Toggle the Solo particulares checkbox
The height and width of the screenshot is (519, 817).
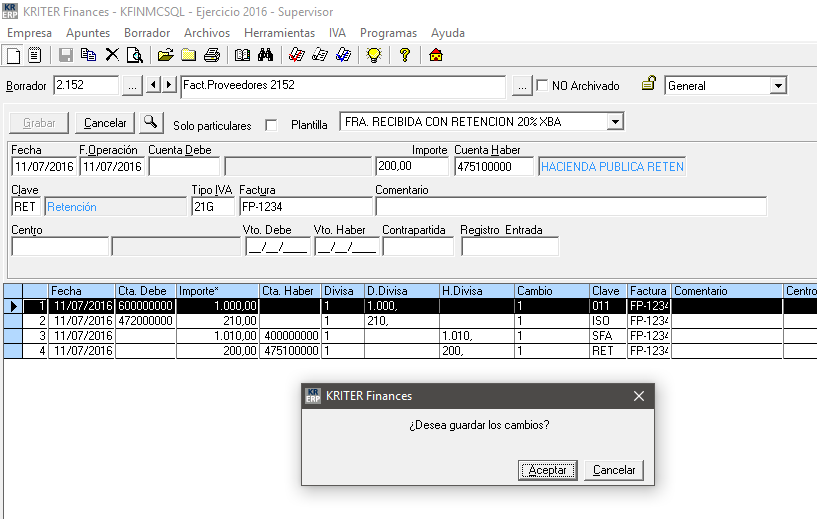271,125
